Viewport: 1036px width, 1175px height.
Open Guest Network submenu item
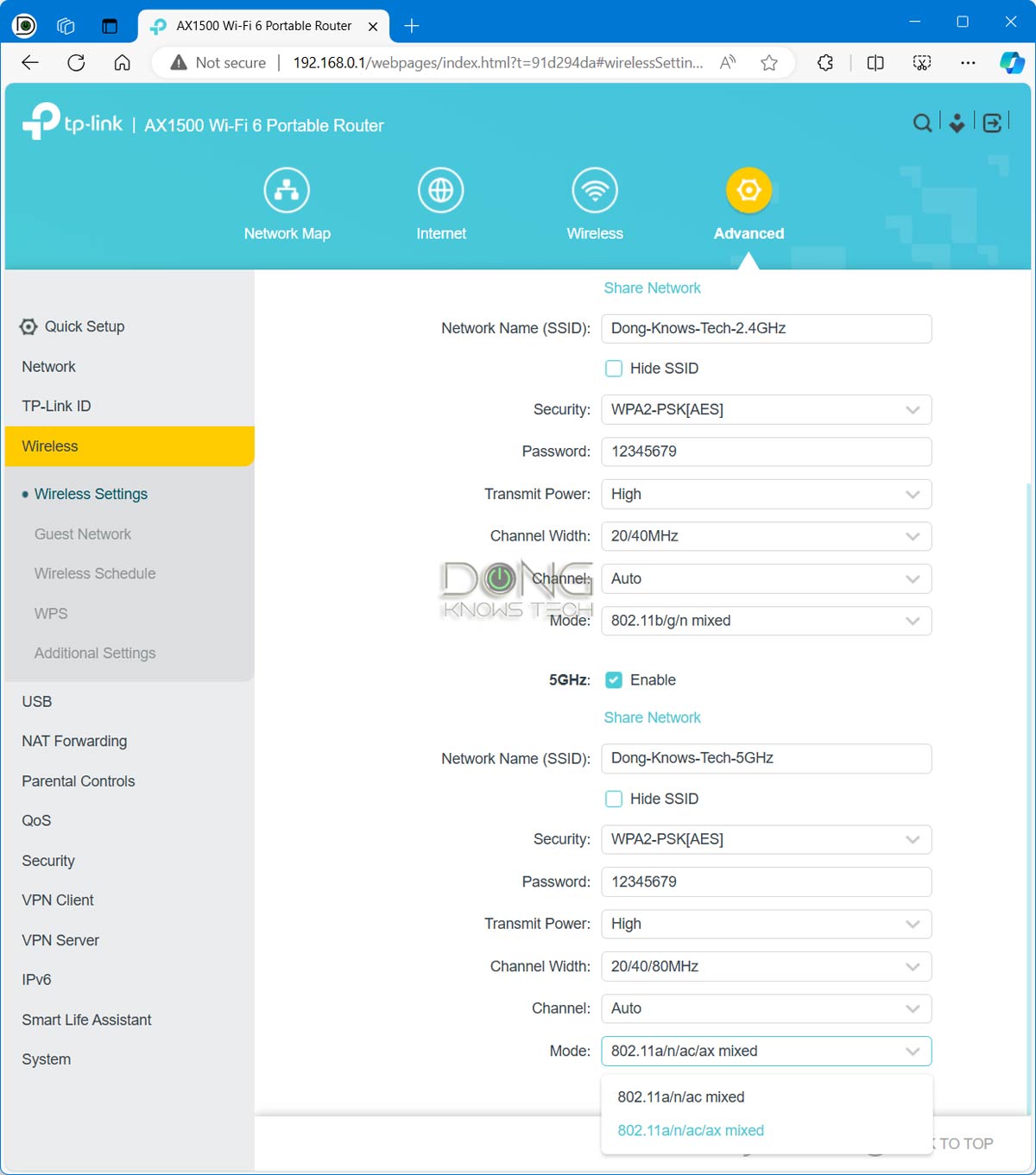[x=83, y=534]
